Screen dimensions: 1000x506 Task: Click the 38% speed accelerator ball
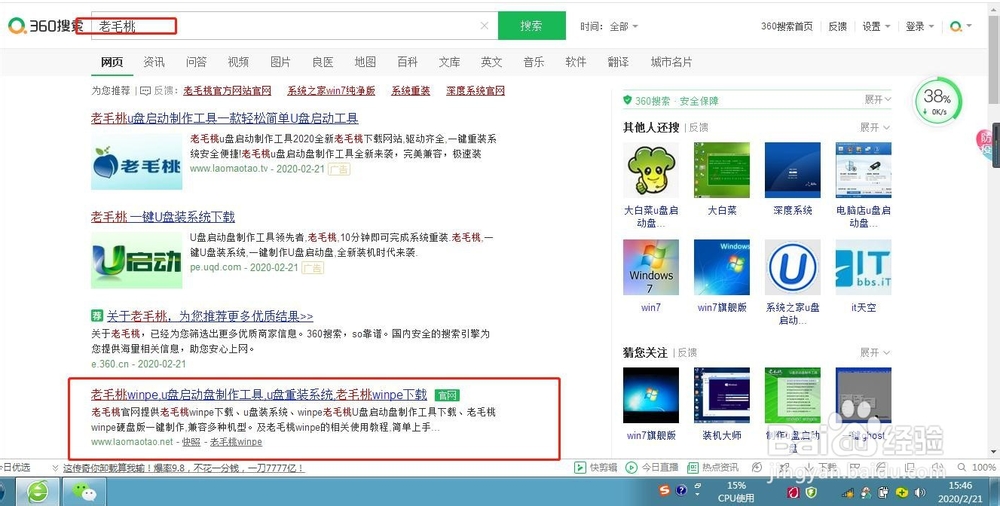pos(938,102)
